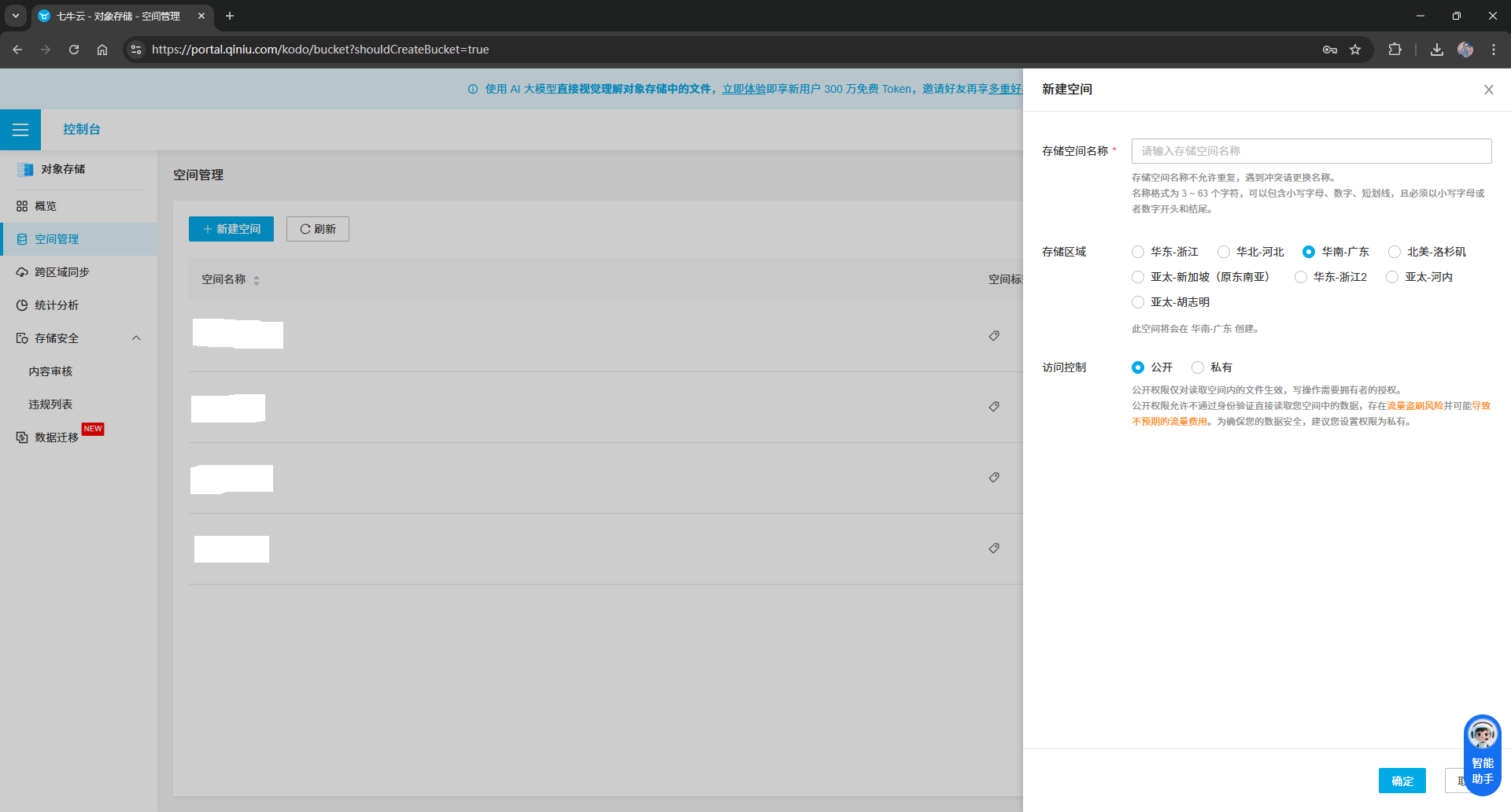Open the browser tab list dropdown
Screen dimensions: 1511x812
pos(16,16)
